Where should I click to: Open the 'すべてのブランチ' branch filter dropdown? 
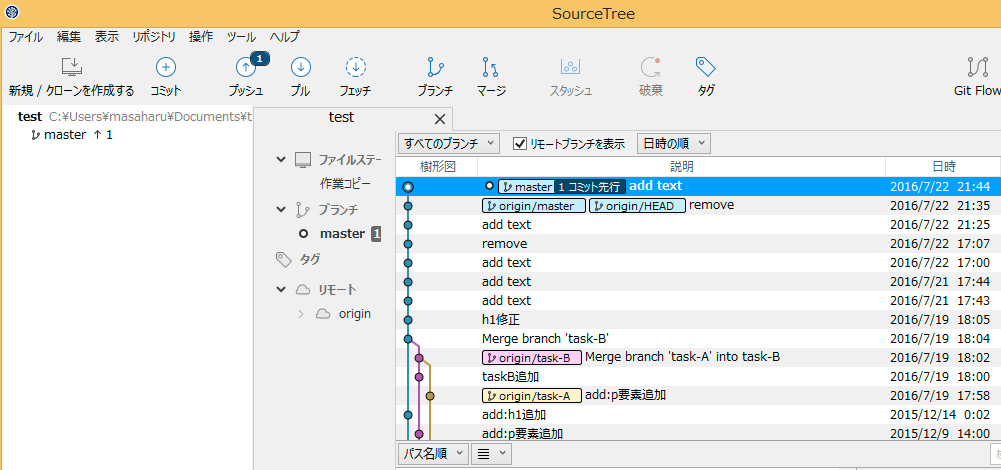point(449,144)
